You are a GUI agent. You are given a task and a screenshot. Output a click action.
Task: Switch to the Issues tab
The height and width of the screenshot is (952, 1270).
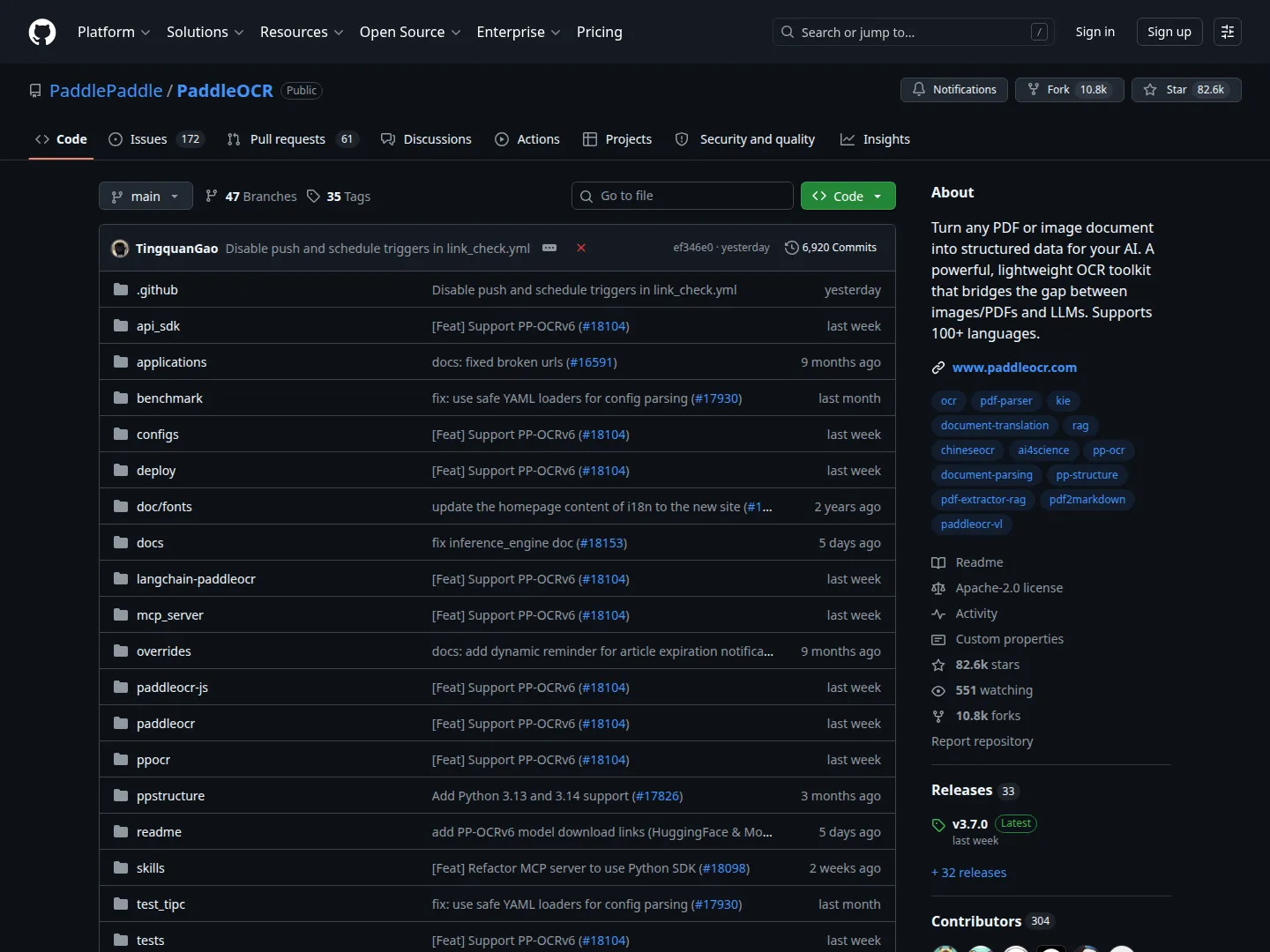[x=156, y=139]
